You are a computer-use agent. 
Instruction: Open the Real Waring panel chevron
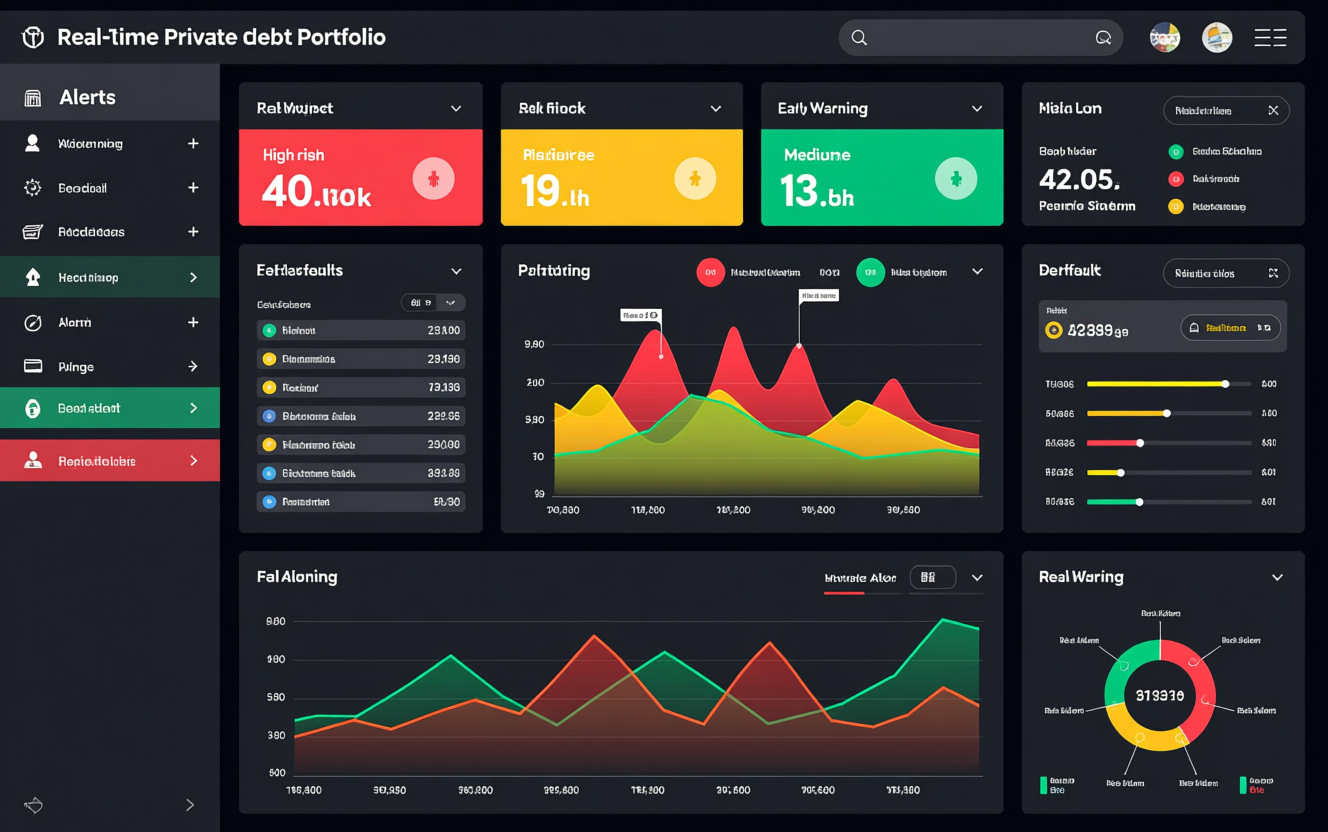click(1277, 578)
